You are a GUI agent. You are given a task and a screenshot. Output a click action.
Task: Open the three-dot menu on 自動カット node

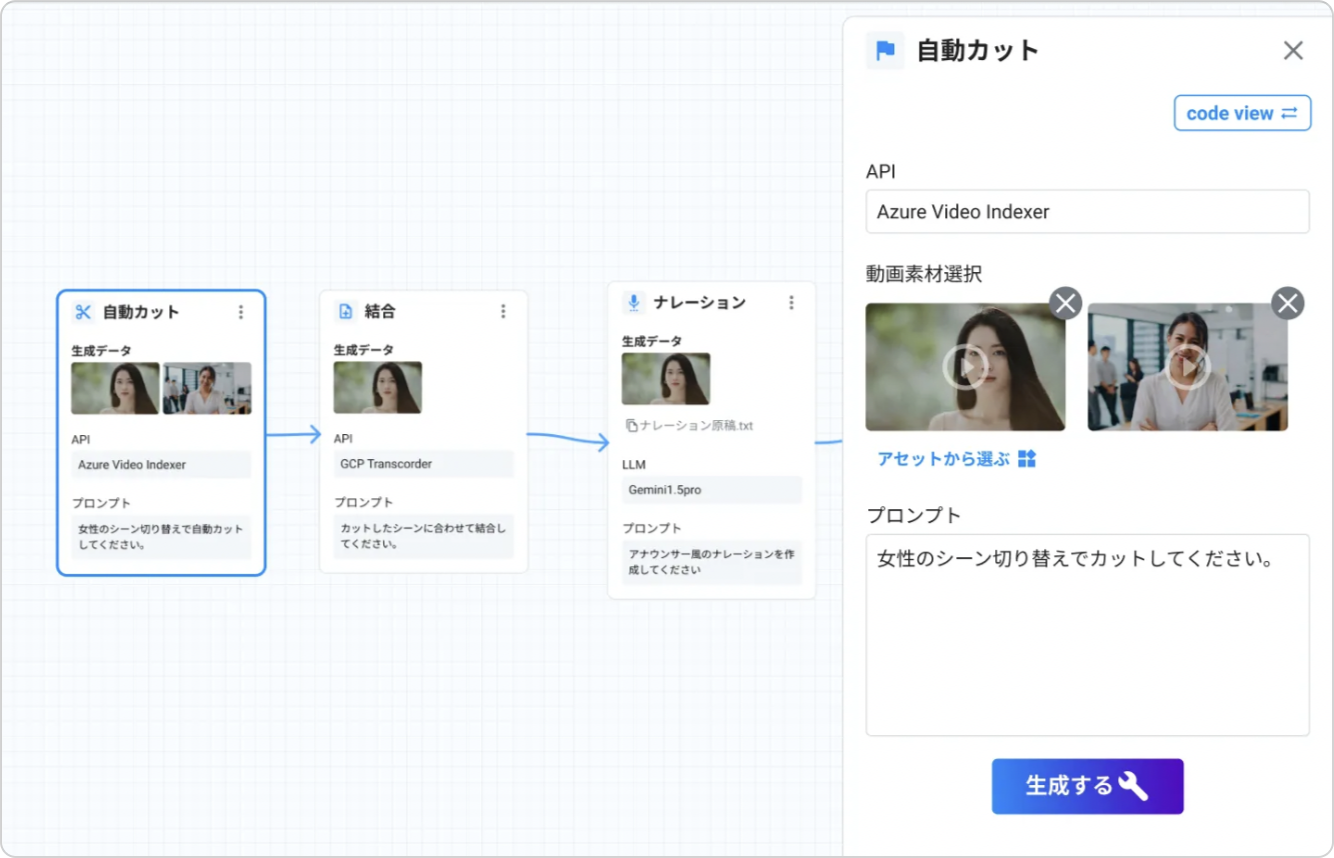pyautogui.click(x=241, y=312)
